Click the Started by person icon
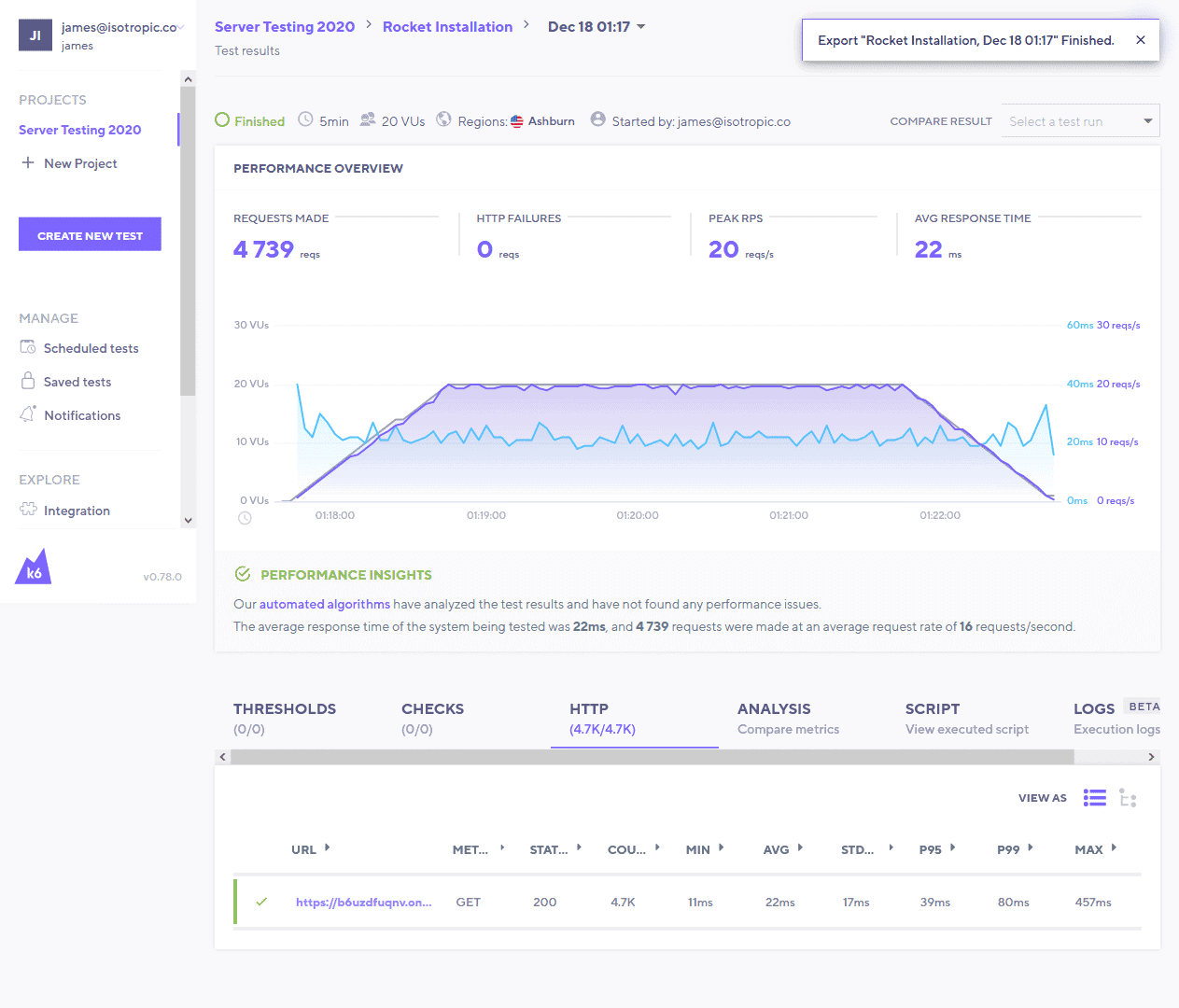1179x1008 pixels. coord(598,119)
